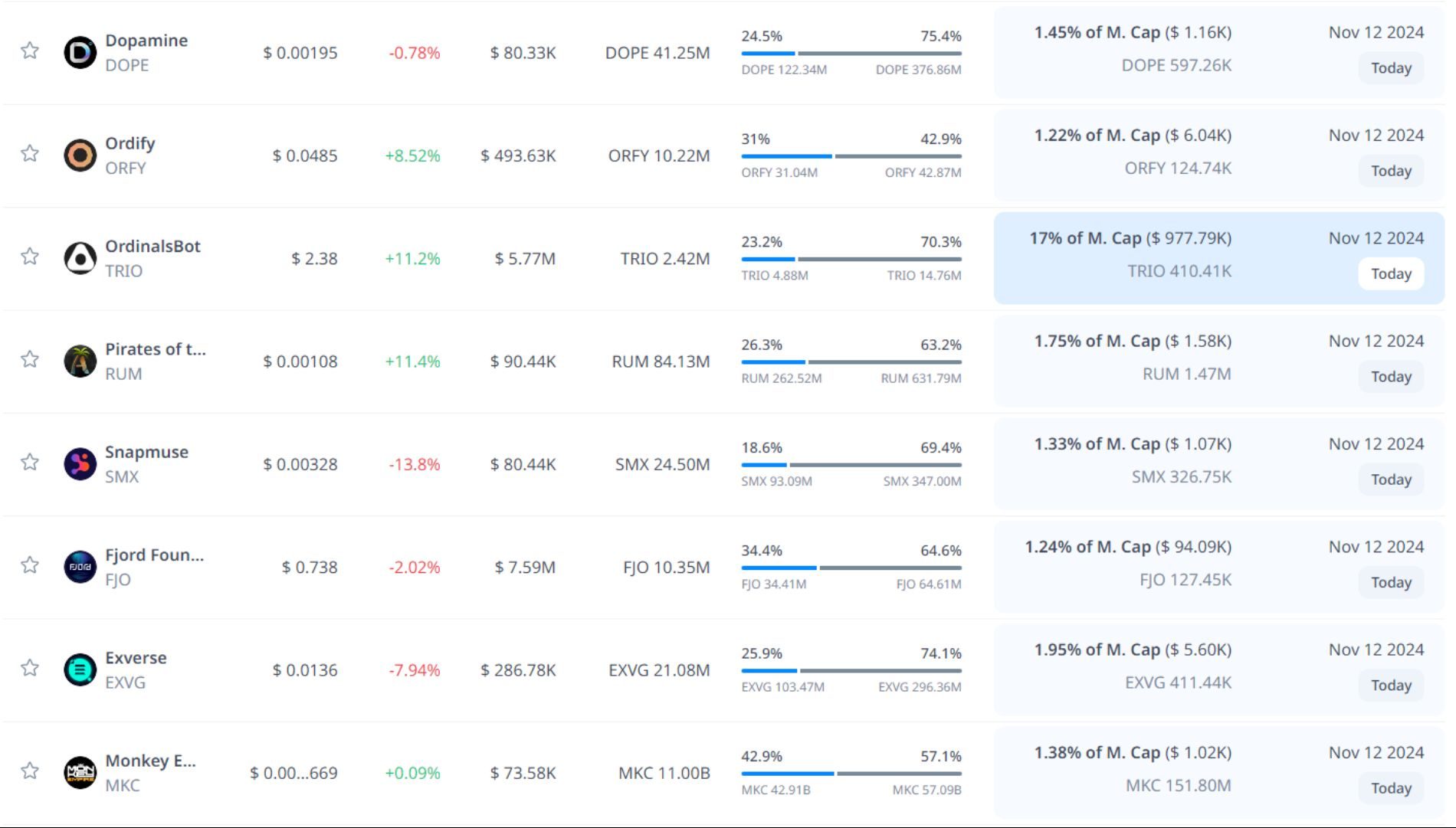Screen dimensions: 1456x828
Task: Open the Fjord Foundry name link
Action: [154, 555]
